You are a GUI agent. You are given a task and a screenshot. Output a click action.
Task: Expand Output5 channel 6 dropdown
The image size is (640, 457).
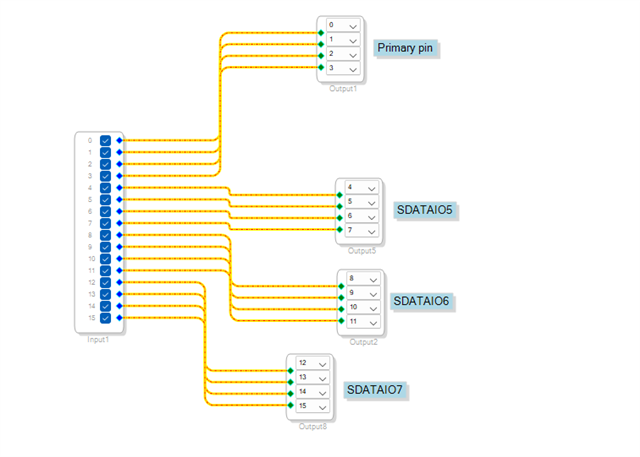click(x=362, y=216)
